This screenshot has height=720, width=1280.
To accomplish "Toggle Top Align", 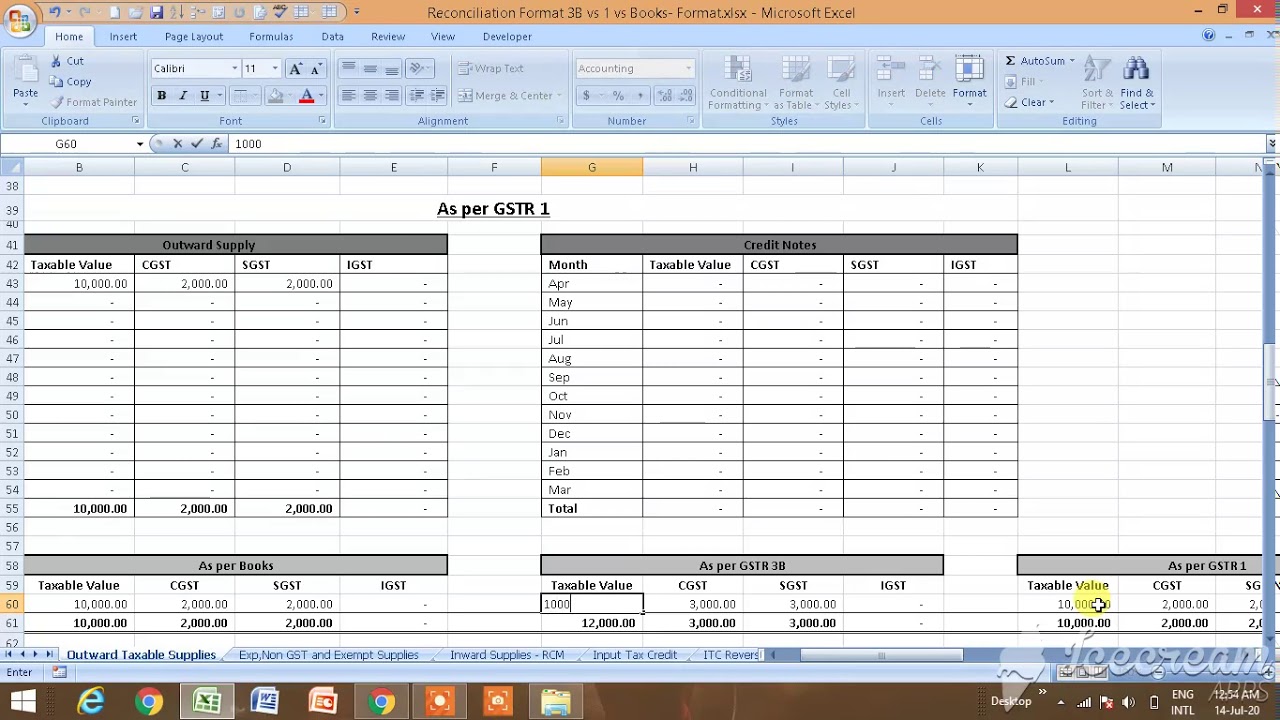I will click(x=348, y=68).
